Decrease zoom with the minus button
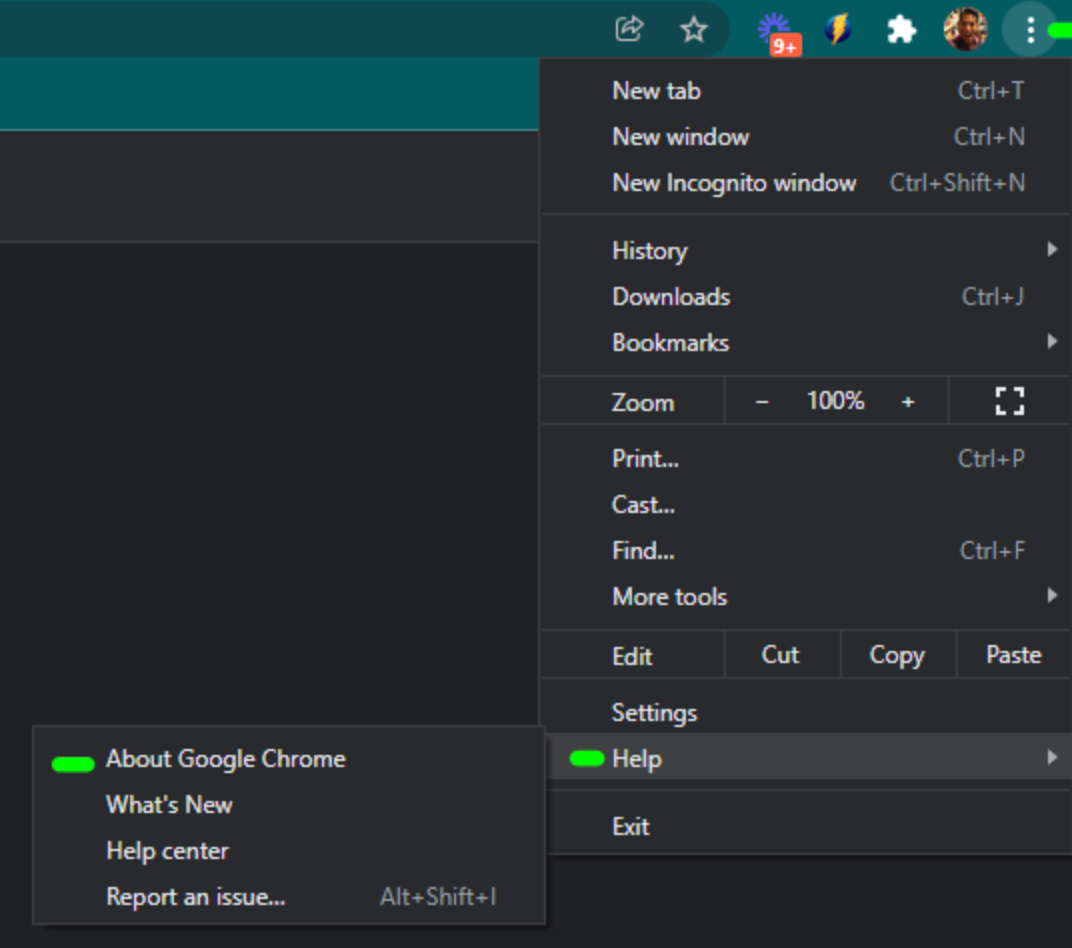 [x=762, y=402]
